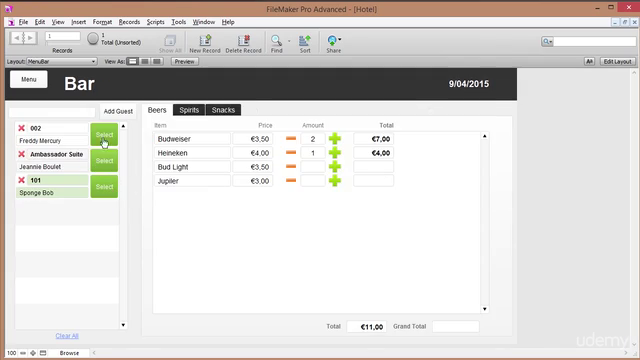The image size is (640, 360).
Task: Click guest list scroll down arrow
Action: (123, 325)
